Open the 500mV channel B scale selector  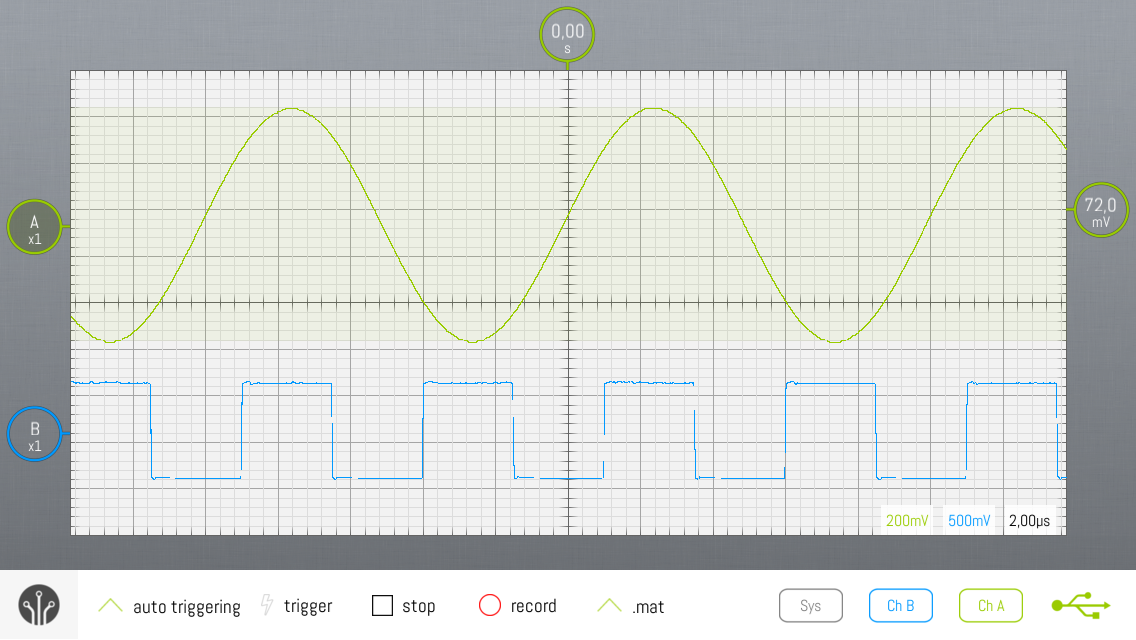click(x=968, y=521)
